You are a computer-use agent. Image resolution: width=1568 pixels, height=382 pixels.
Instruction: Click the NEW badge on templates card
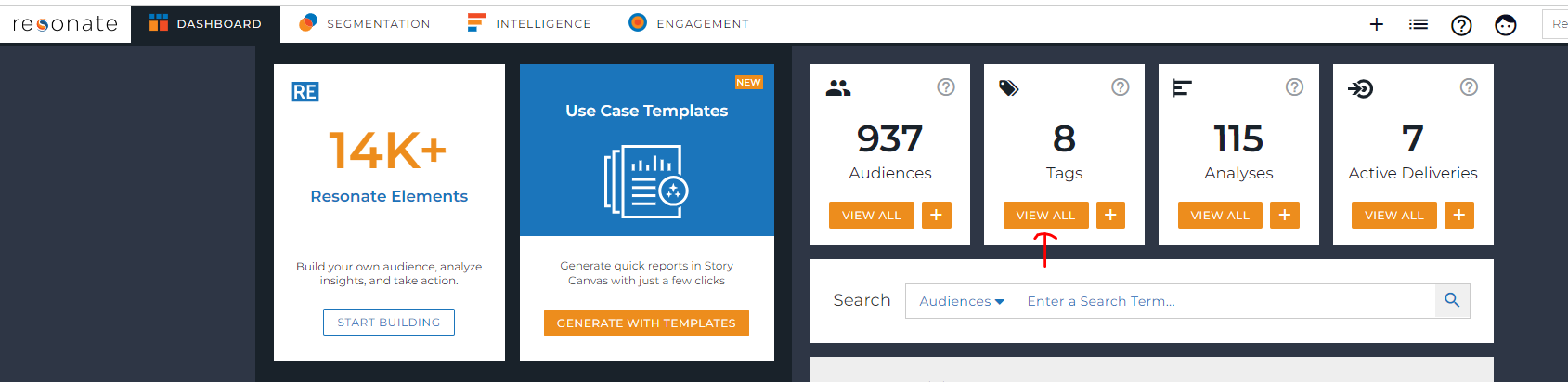[748, 83]
